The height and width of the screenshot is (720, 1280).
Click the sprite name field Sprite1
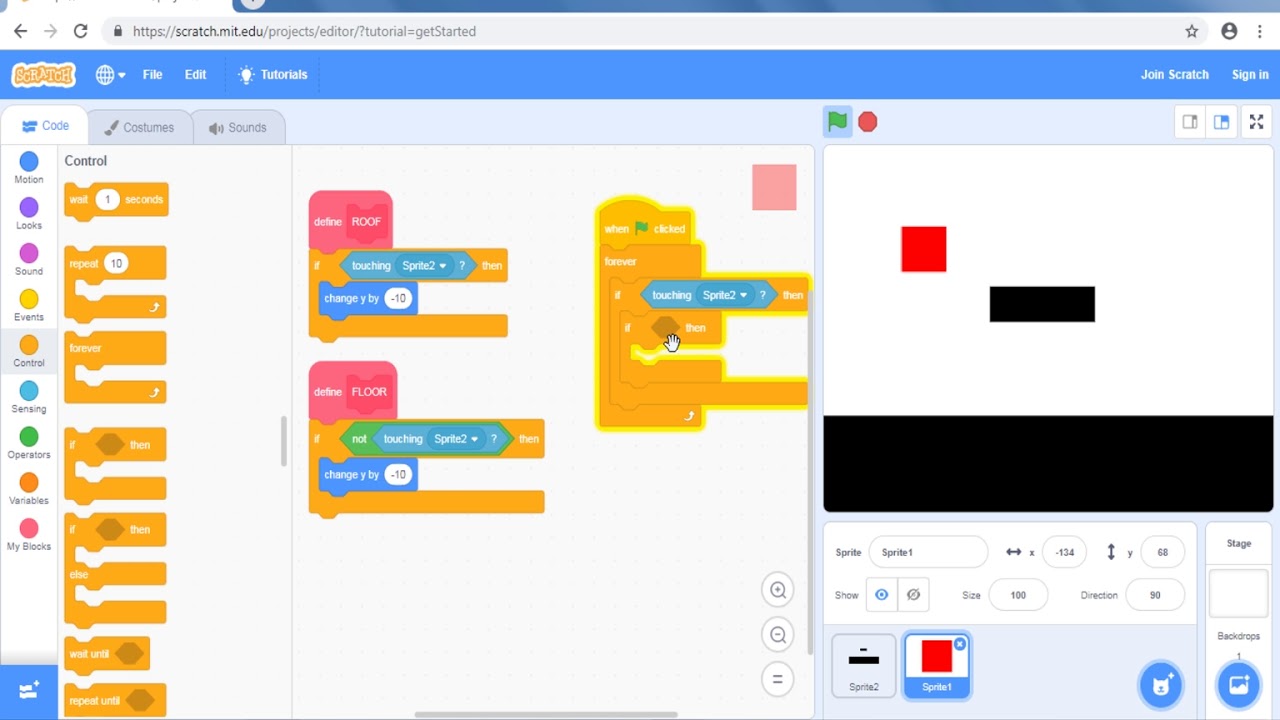pos(928,552)
